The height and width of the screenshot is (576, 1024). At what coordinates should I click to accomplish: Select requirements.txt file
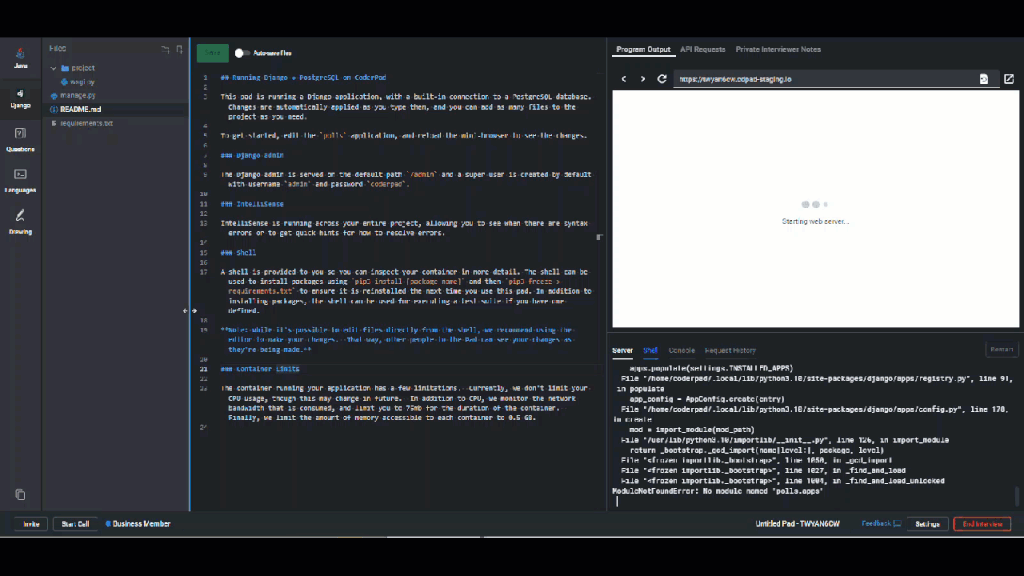86,123
